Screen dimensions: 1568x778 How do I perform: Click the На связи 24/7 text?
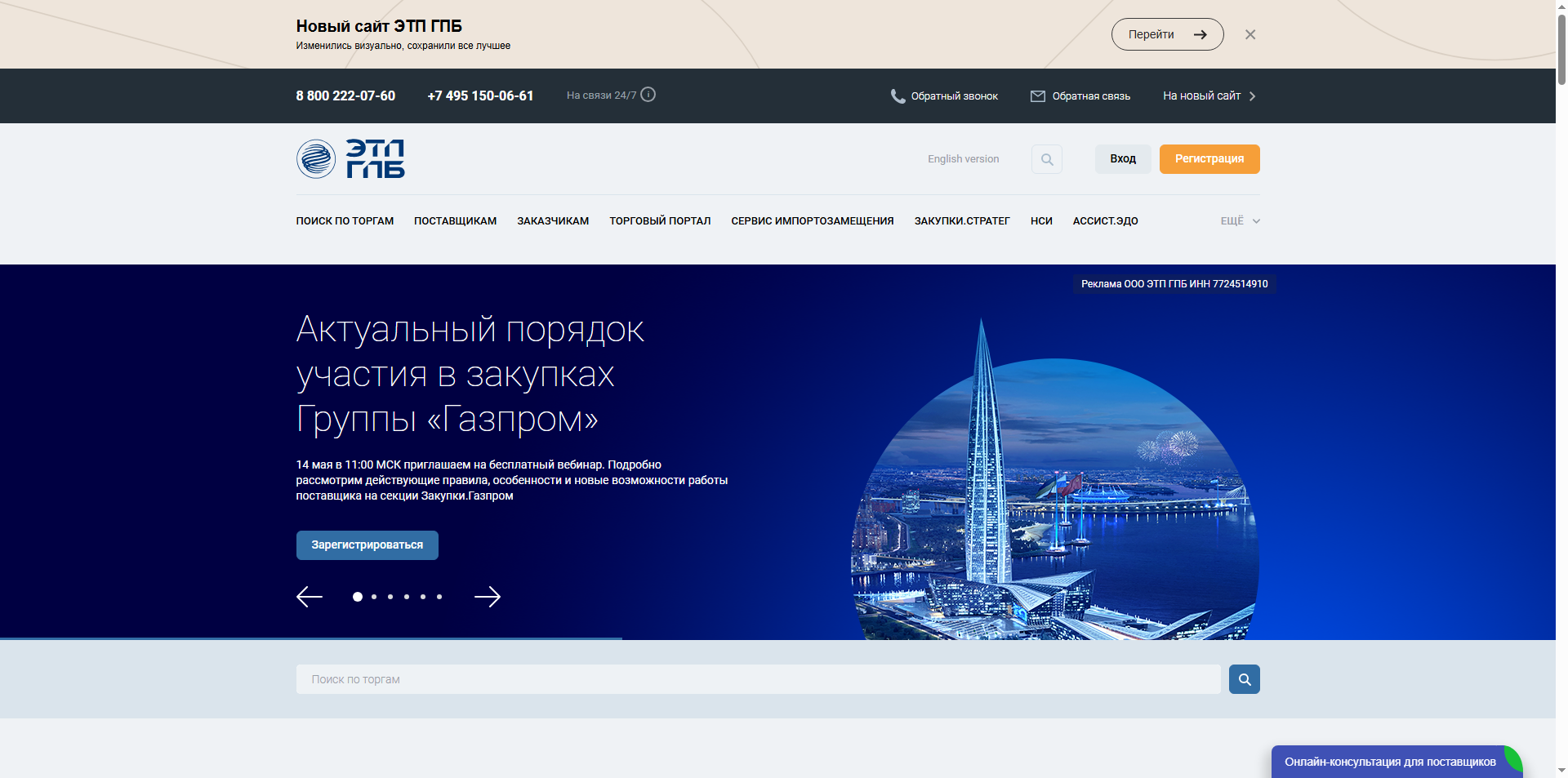click(601, 96)
